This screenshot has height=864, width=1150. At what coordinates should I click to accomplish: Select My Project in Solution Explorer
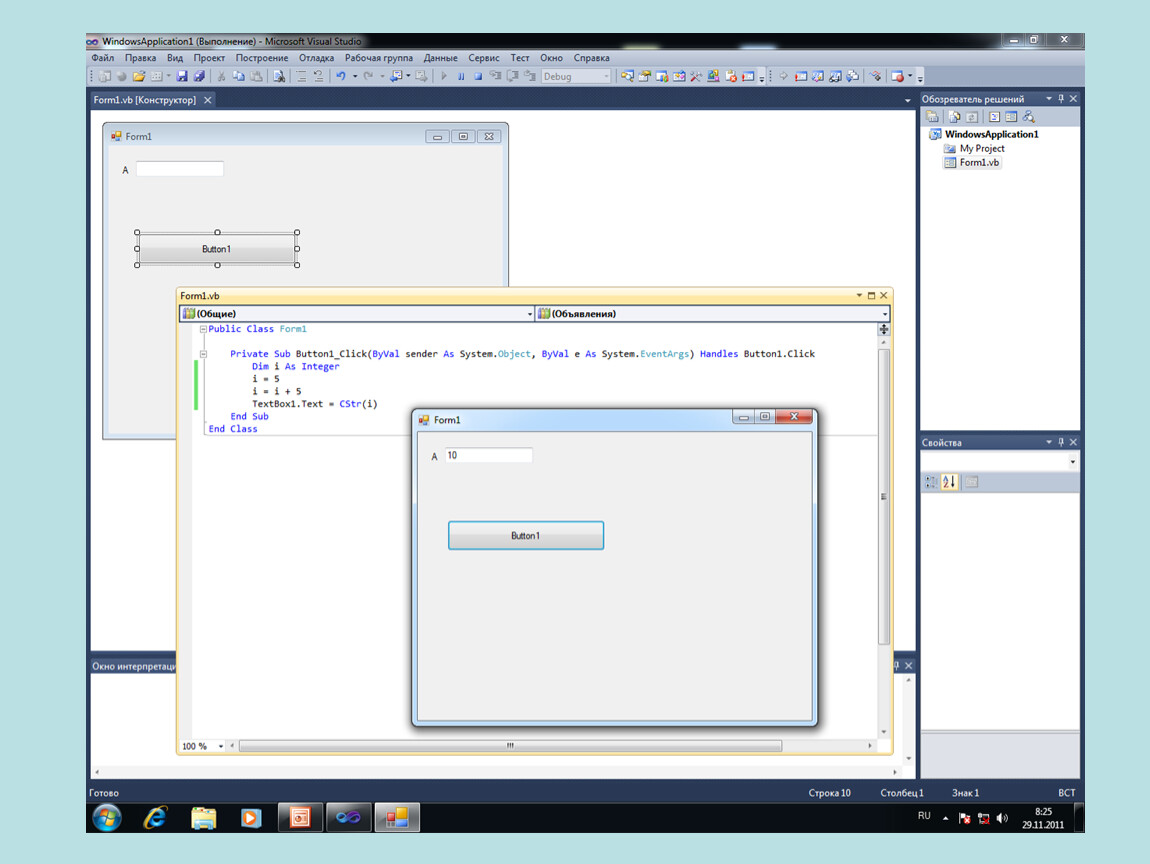(x=981, y=148)
